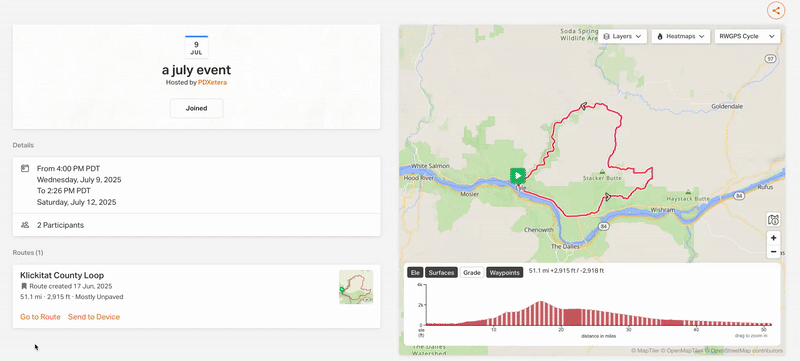Toggle the Surfaces profile option

[x=441, y=273]
